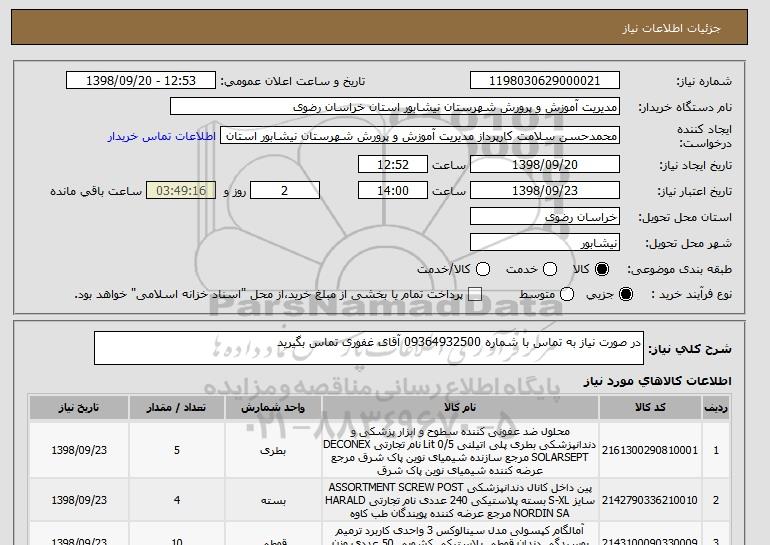Image resolution: width=770 pixels, height=545 pixels.
Task: Click the creation time field 12:52
Action: point(393,164)
